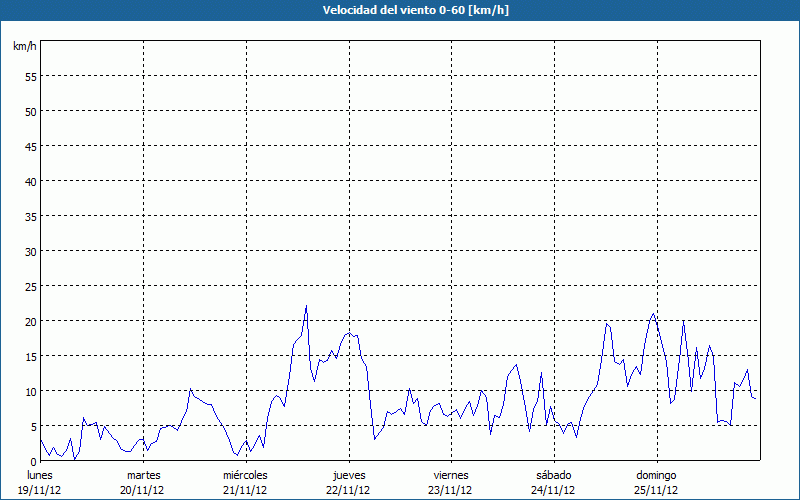Select the 55 tick label on the y-axis
Screen dimensions: 800x500
click(x=30, y=76)
